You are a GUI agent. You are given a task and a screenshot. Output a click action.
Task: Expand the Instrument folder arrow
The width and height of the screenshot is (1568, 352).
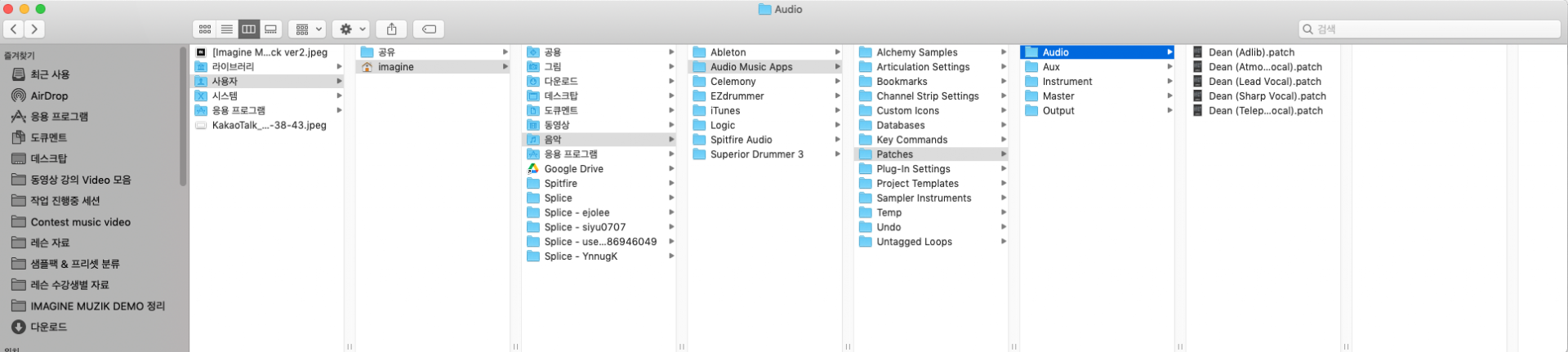tap(1169, 82)
